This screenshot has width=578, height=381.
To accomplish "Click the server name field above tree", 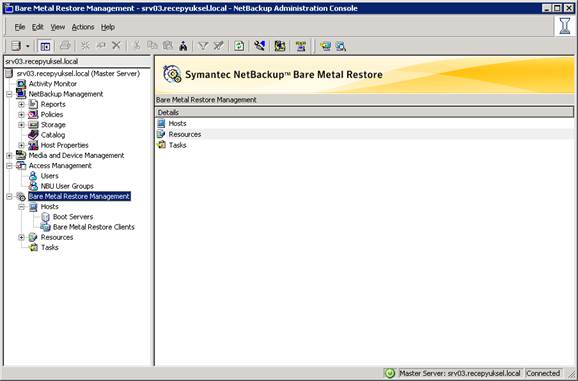I will tap(77, 61).
